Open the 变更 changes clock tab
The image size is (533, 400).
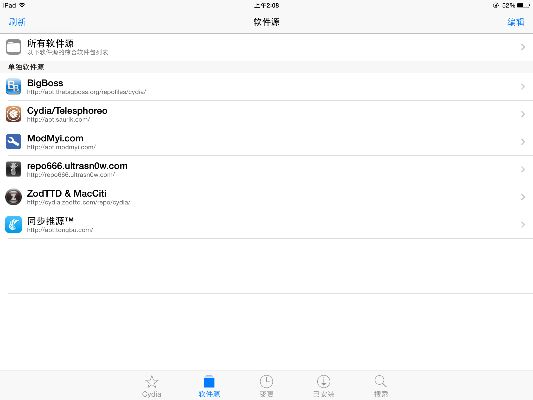pyautogui.click(x=266, y=386)
